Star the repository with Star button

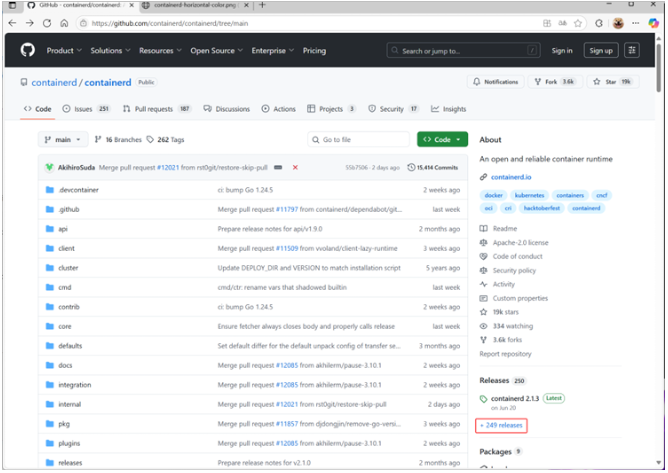613,82
